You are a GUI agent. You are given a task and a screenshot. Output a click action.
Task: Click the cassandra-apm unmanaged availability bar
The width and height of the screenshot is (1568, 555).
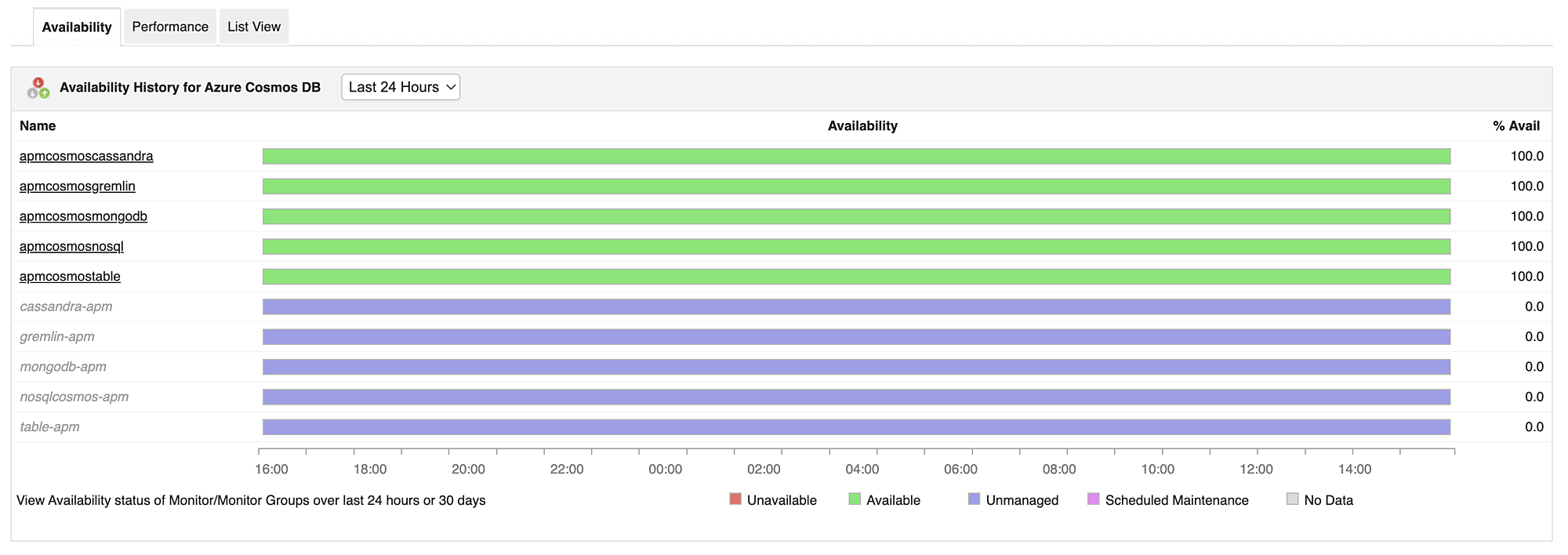856,307
